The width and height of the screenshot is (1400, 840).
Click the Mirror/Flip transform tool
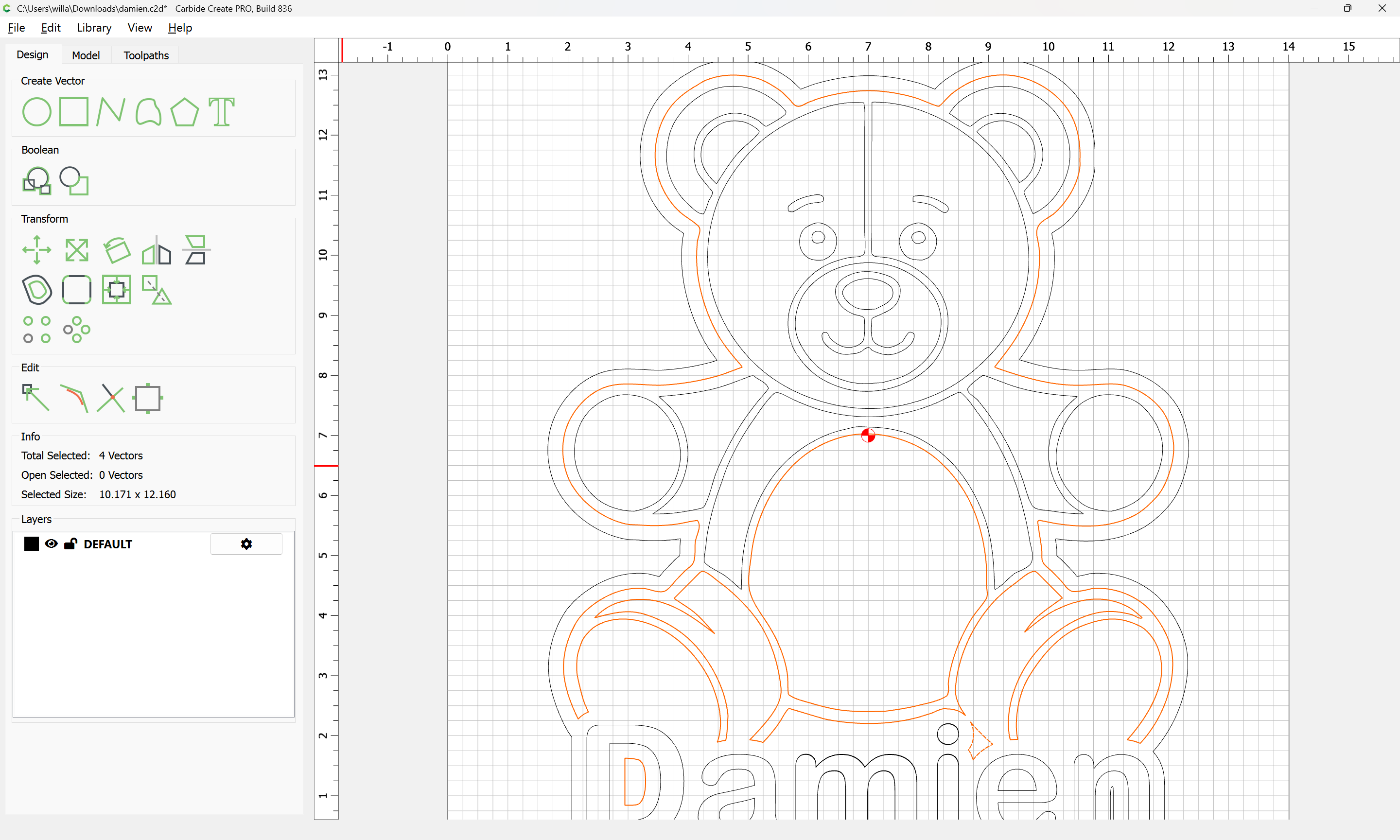point(156,250)
